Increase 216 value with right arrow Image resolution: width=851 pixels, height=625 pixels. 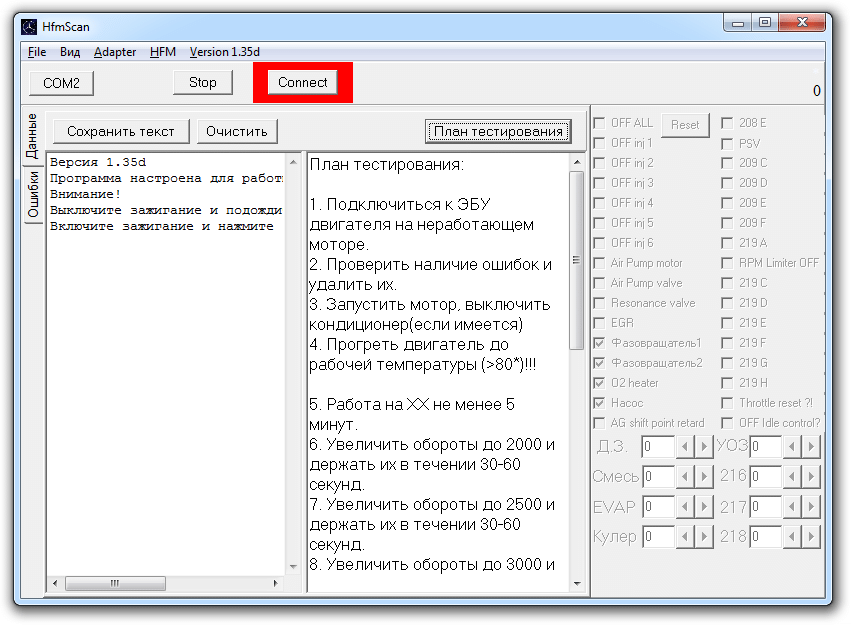click(811, 476)
